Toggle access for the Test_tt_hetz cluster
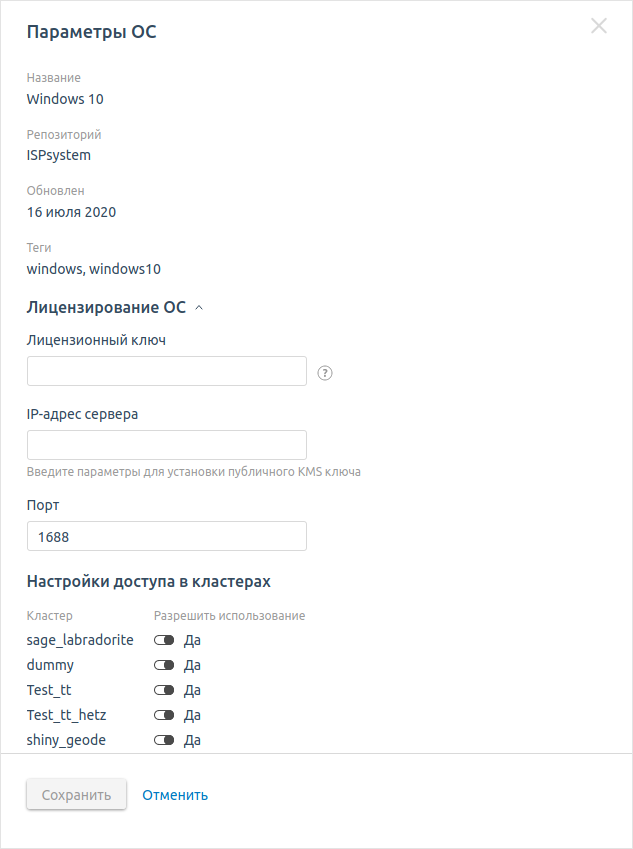This screenshot has width=633, height=849. coord(164,715)
